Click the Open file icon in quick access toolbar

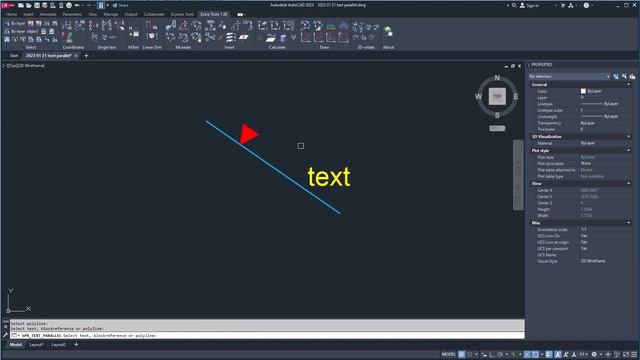point(29,5)
